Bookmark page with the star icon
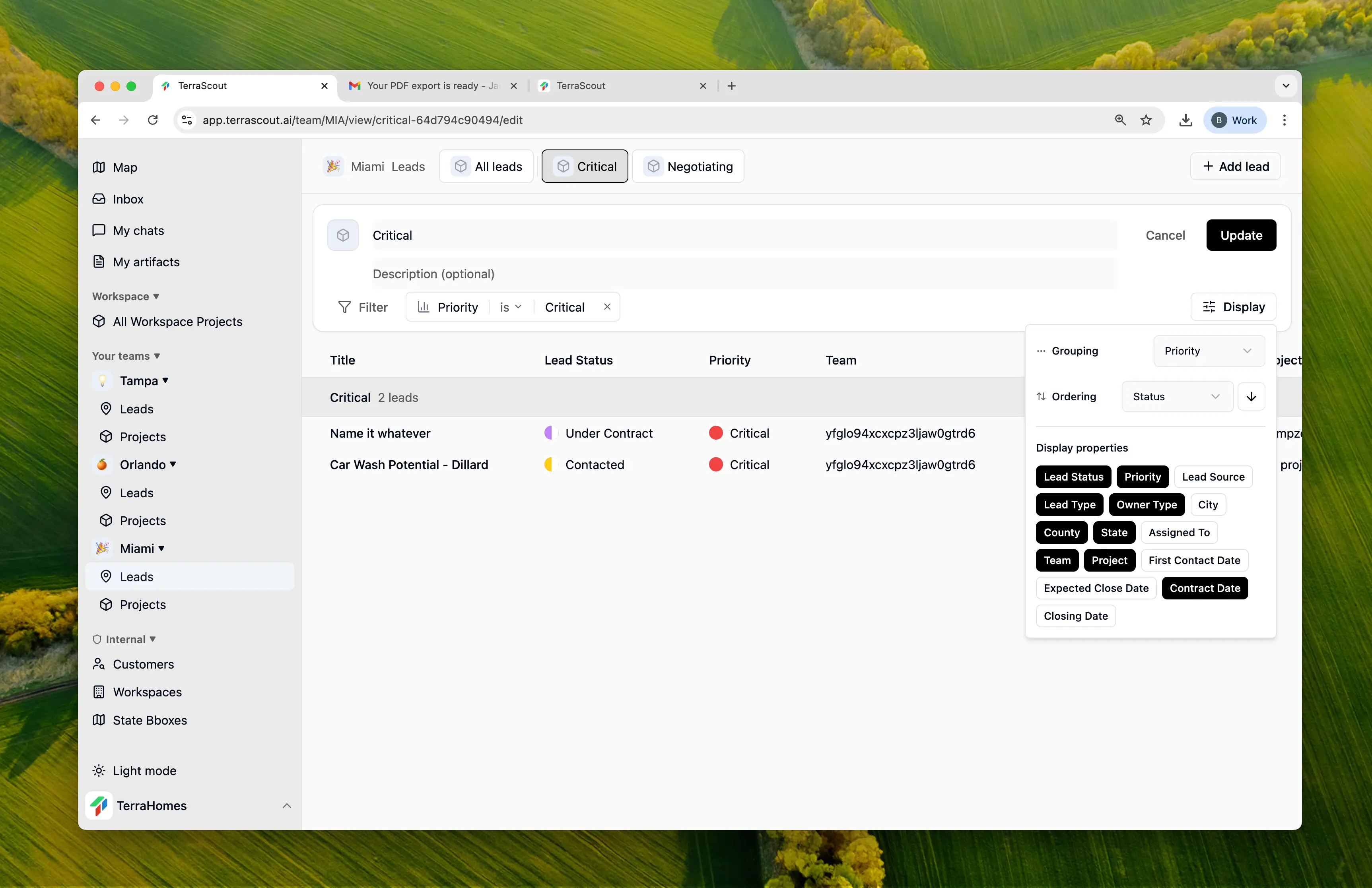Image resolution: width=1372 pixels, height=888 pixels. click(x=1146, y=120)
